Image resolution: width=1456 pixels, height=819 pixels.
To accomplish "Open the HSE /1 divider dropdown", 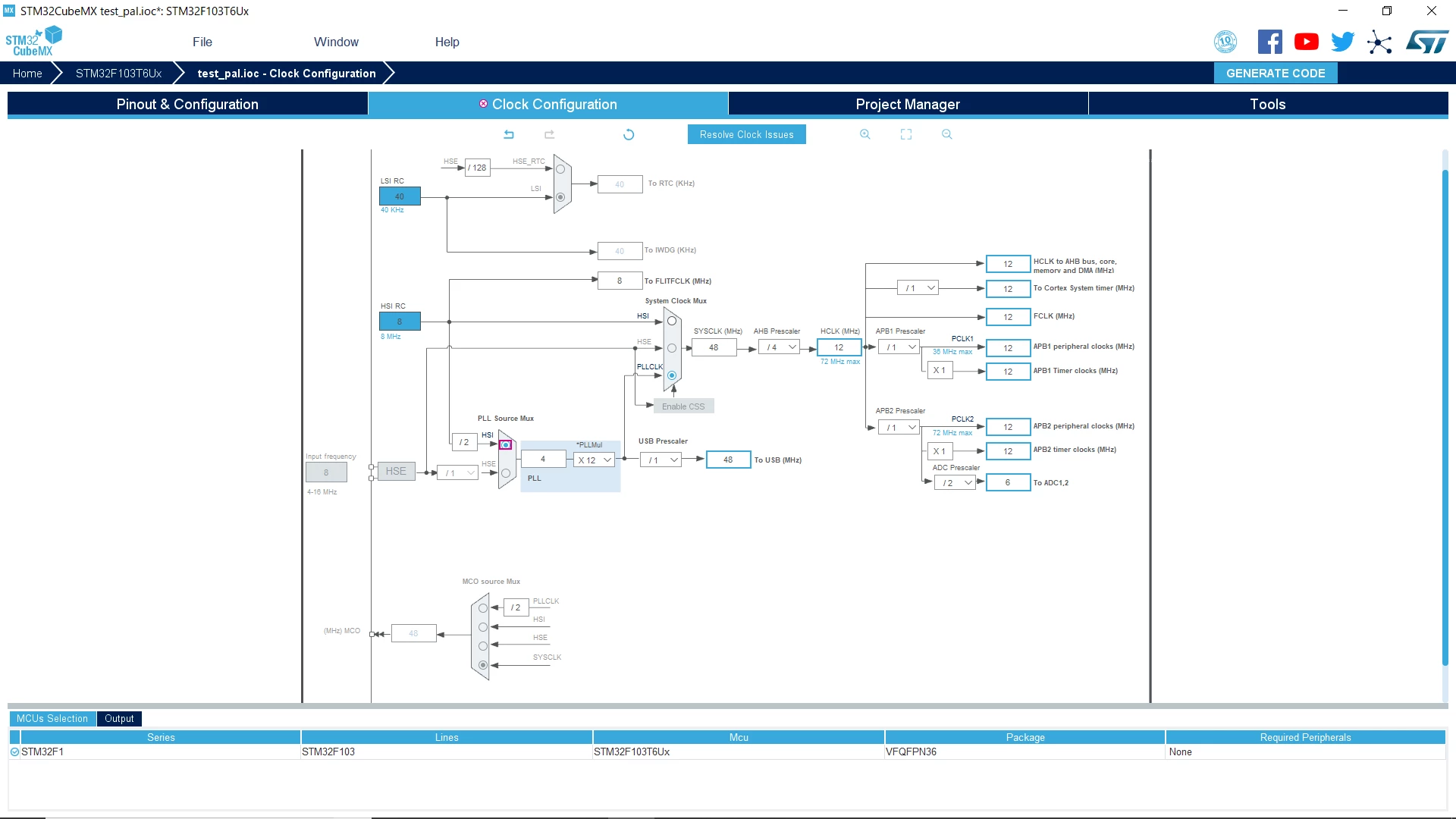I will [457, 472].
